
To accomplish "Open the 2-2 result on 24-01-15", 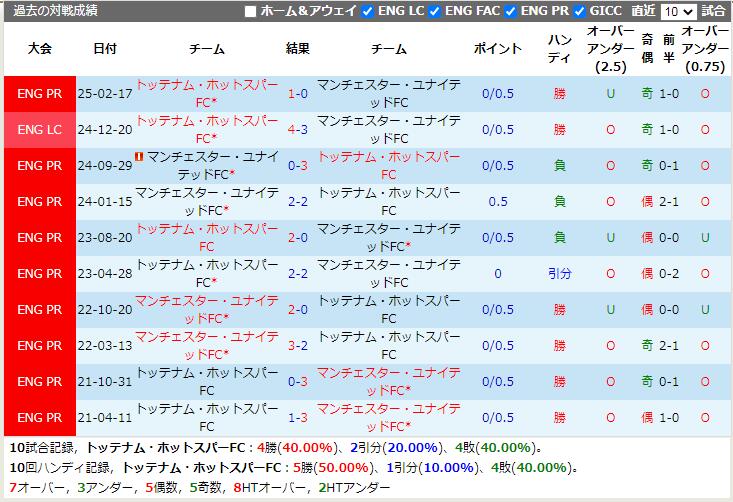I will tap(298, 202).
